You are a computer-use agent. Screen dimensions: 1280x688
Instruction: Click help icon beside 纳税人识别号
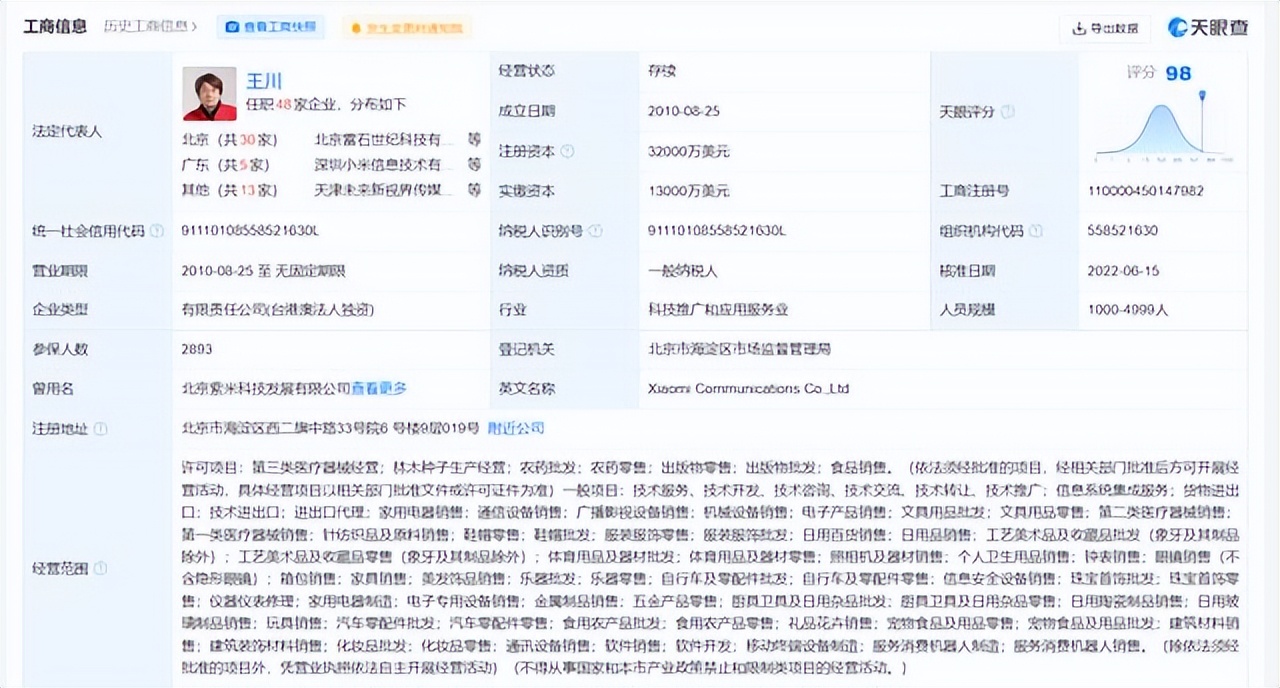pyautogui.click(x=596, y=231)
